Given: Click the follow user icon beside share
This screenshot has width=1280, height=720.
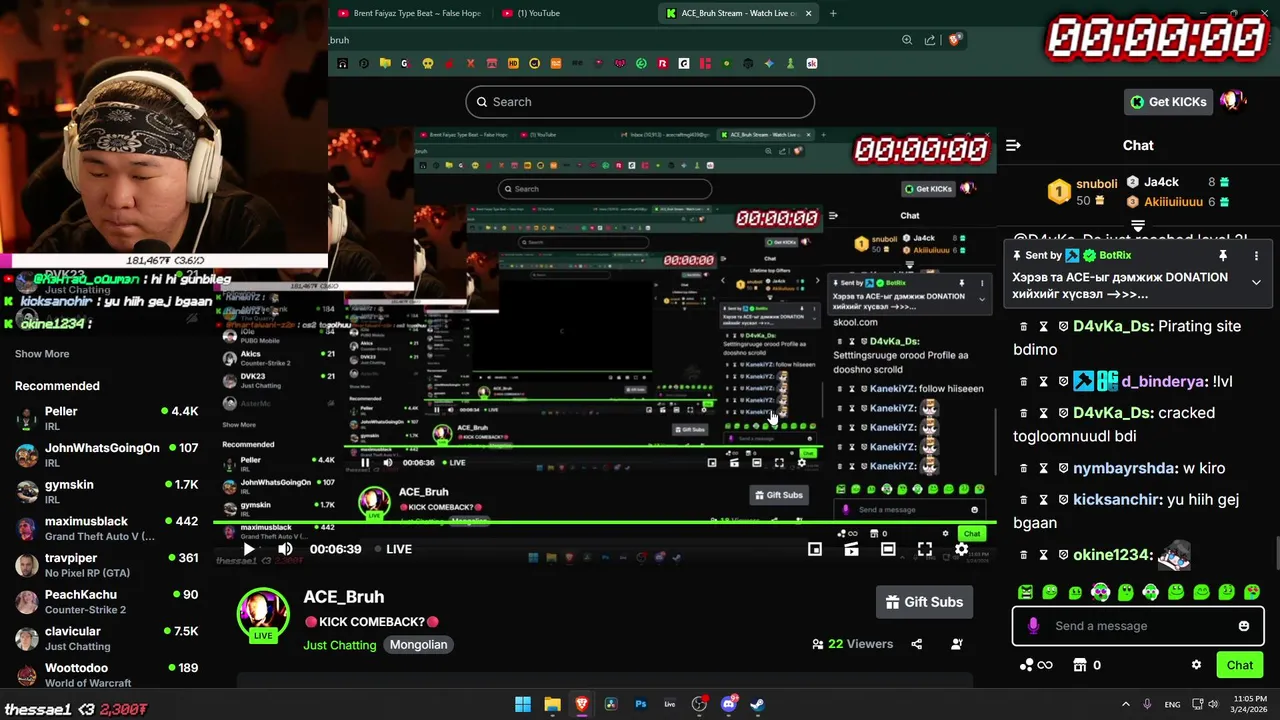Looking at the screenshot, I should (x=957, y=644).
